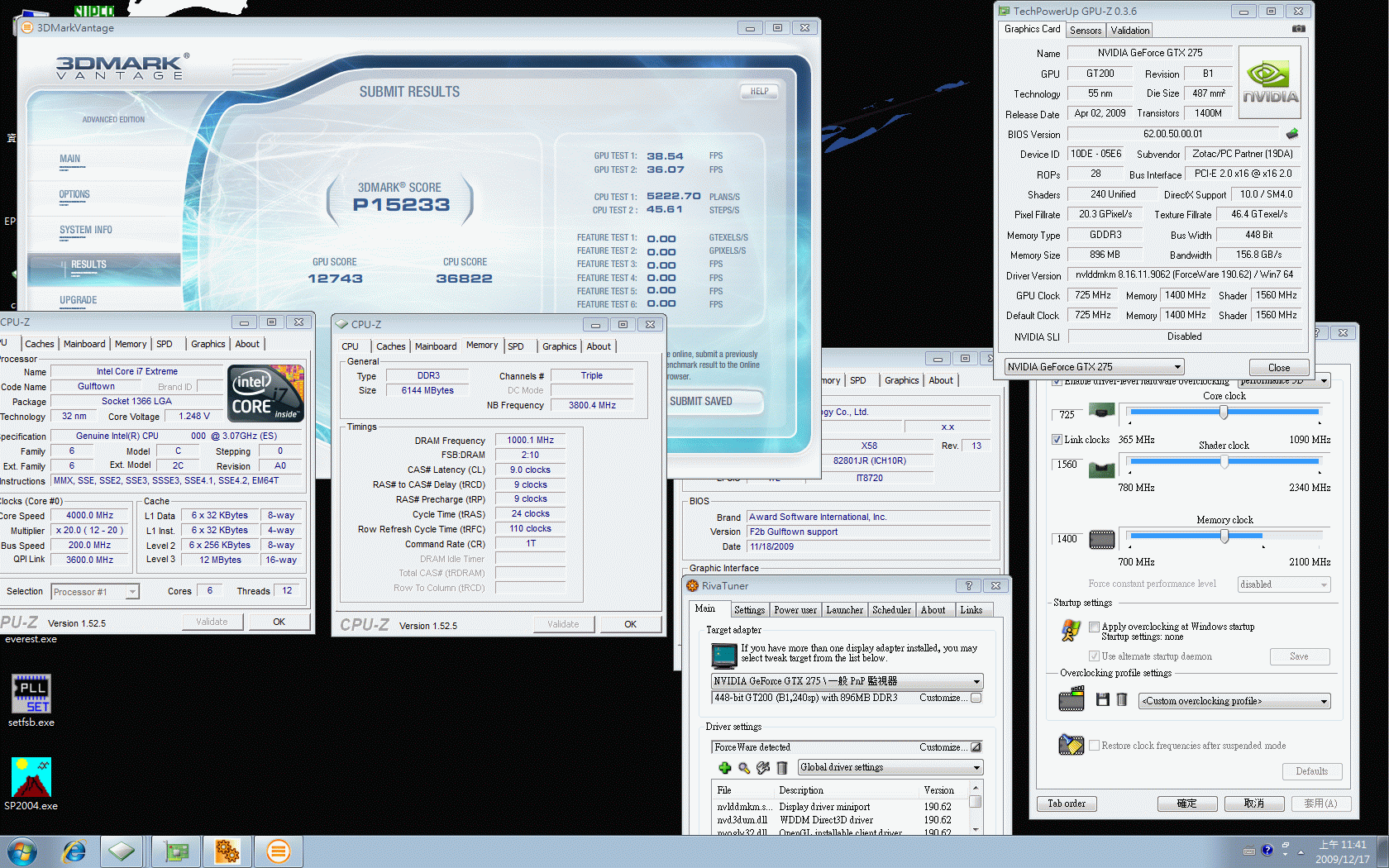Click the Core clock slider thumb
The image size is (1389, 868).
click(1224, 411)
